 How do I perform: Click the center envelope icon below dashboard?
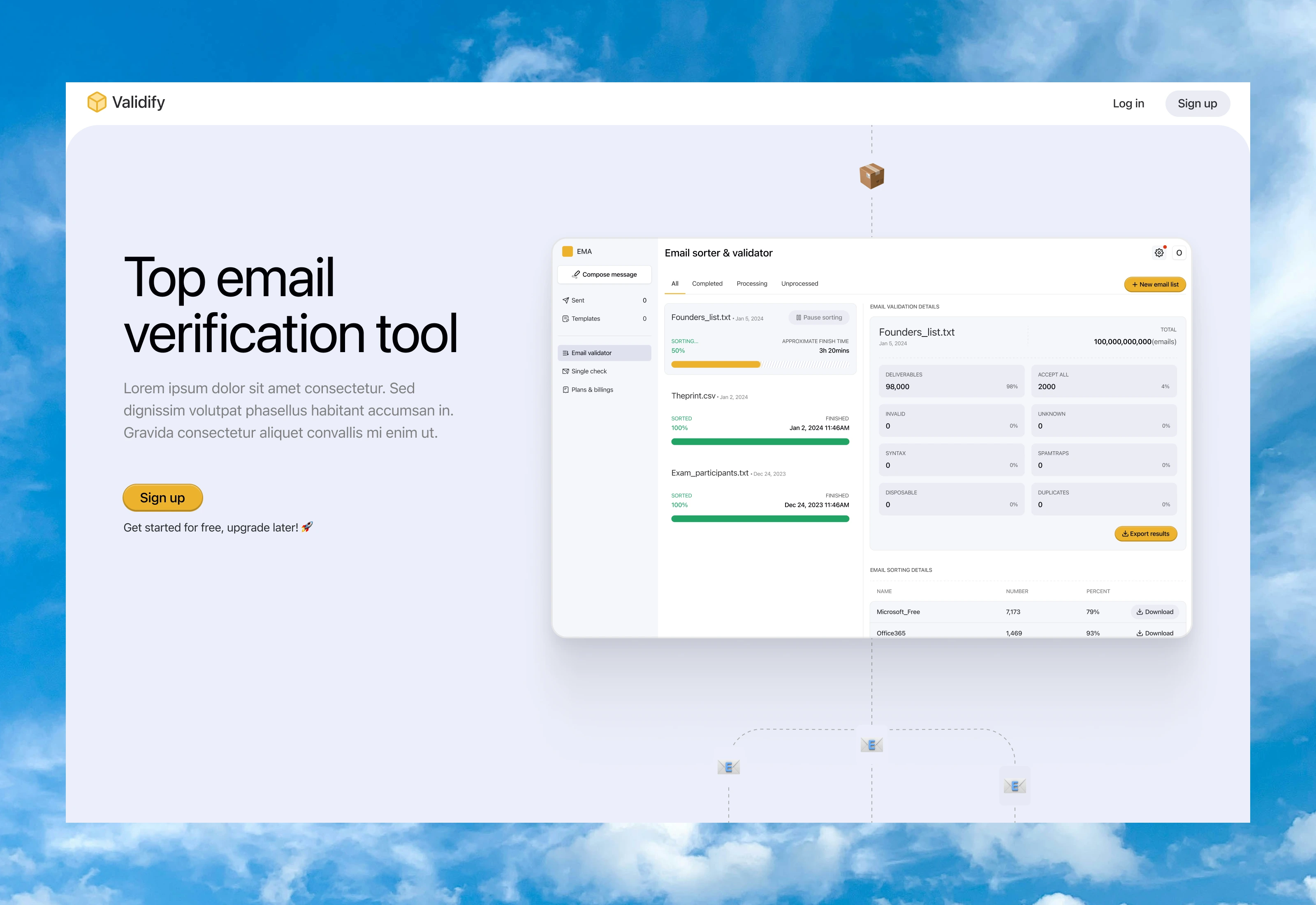[872, 745]
